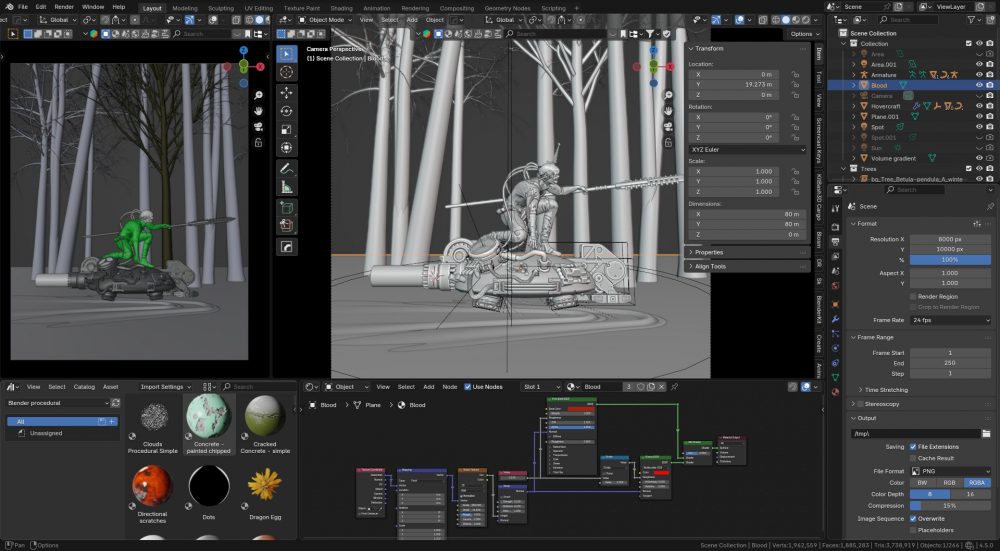This screenshot has width=1000, height=551.
Task: Open the Window menu in top bar
Action: click(93, 7)
